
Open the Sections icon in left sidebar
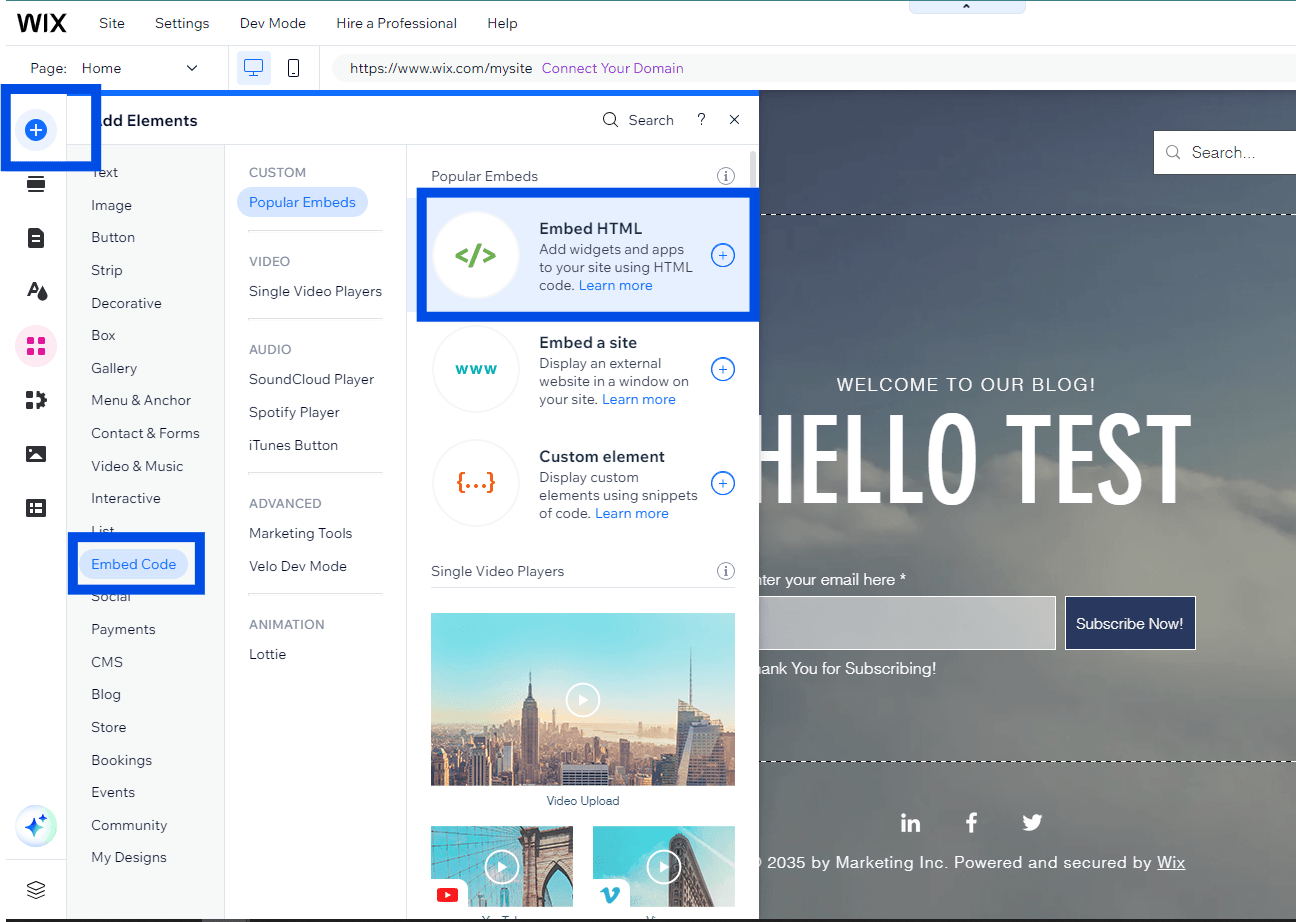point(36,184)
